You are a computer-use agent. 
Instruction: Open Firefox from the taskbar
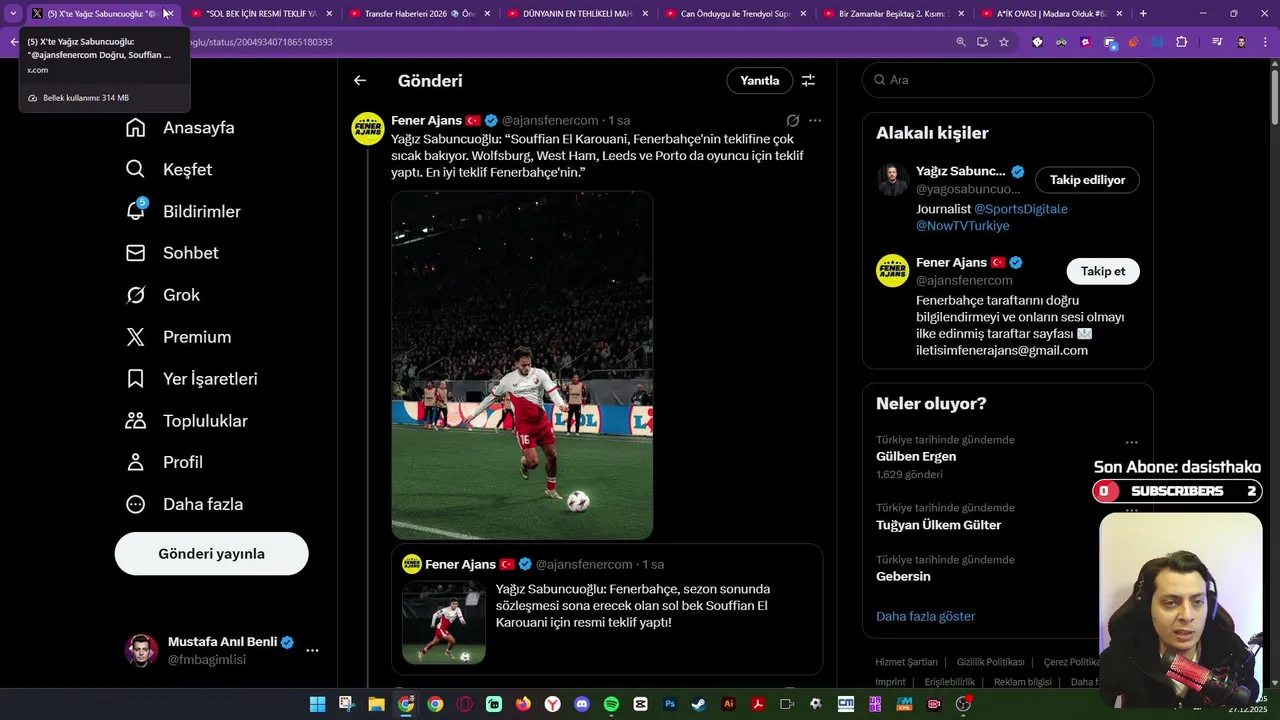click(x=523, y=704)
